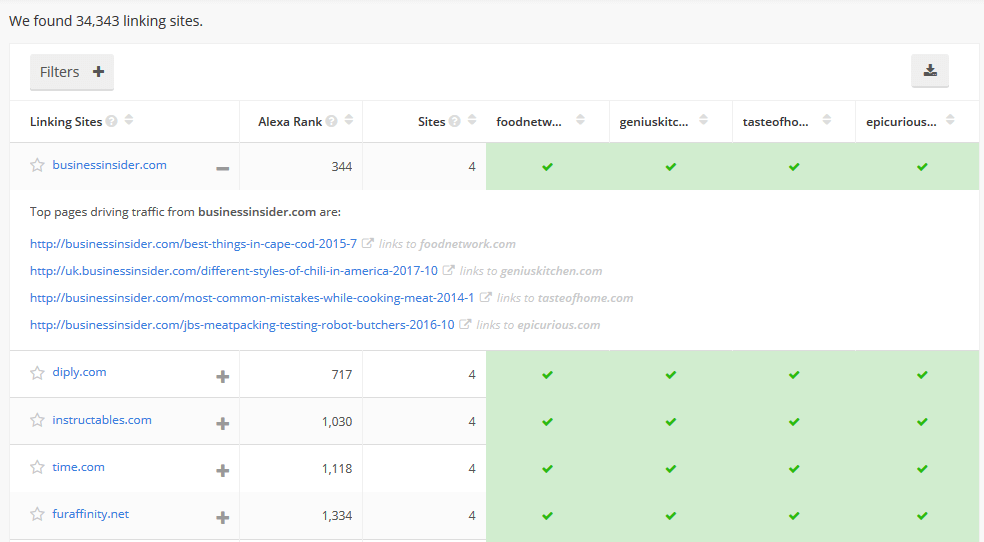Expand the time.com row
The image size is (984, 542).
click(223, 470)
